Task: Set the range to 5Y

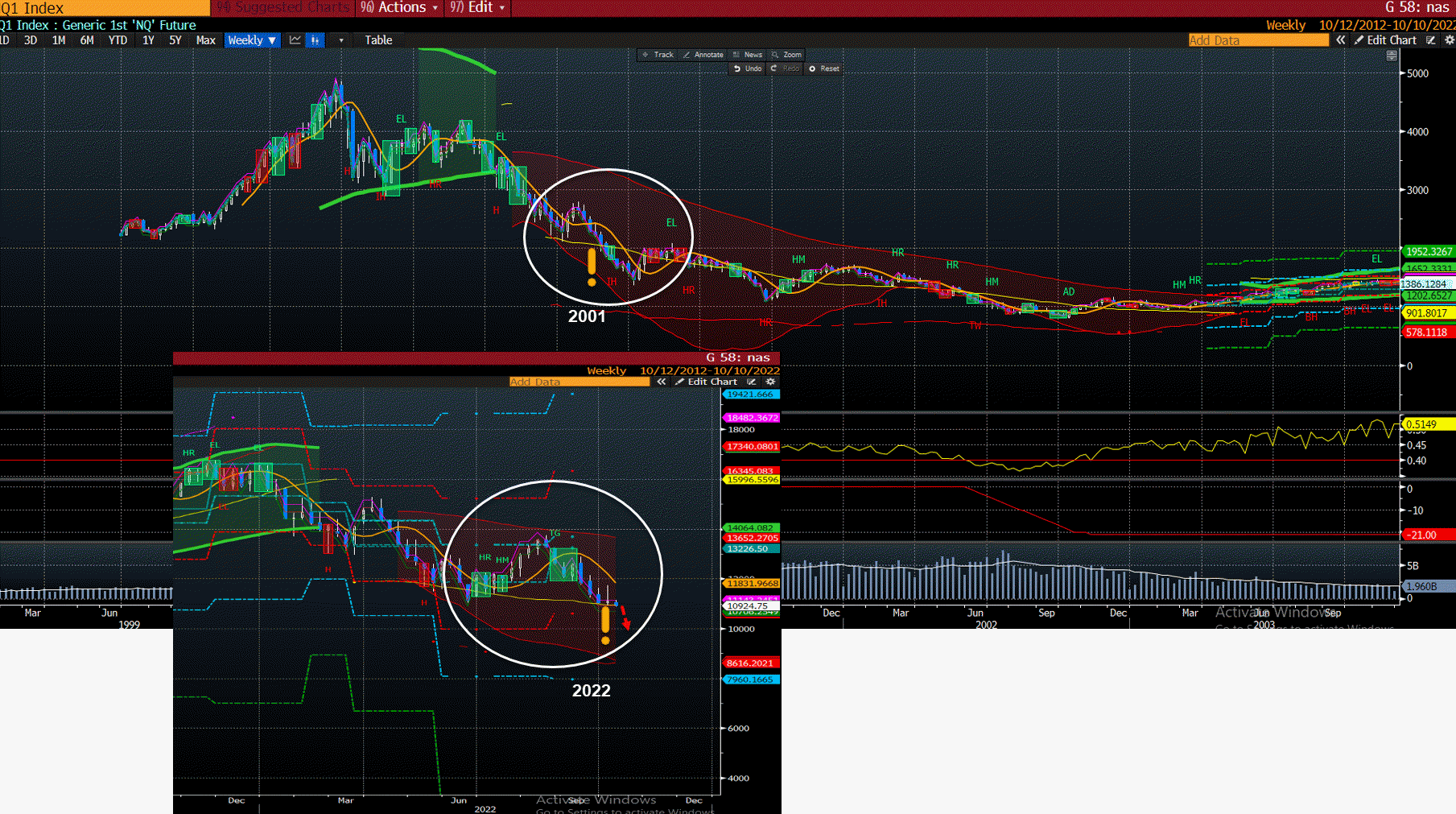Action: [175, 40]
